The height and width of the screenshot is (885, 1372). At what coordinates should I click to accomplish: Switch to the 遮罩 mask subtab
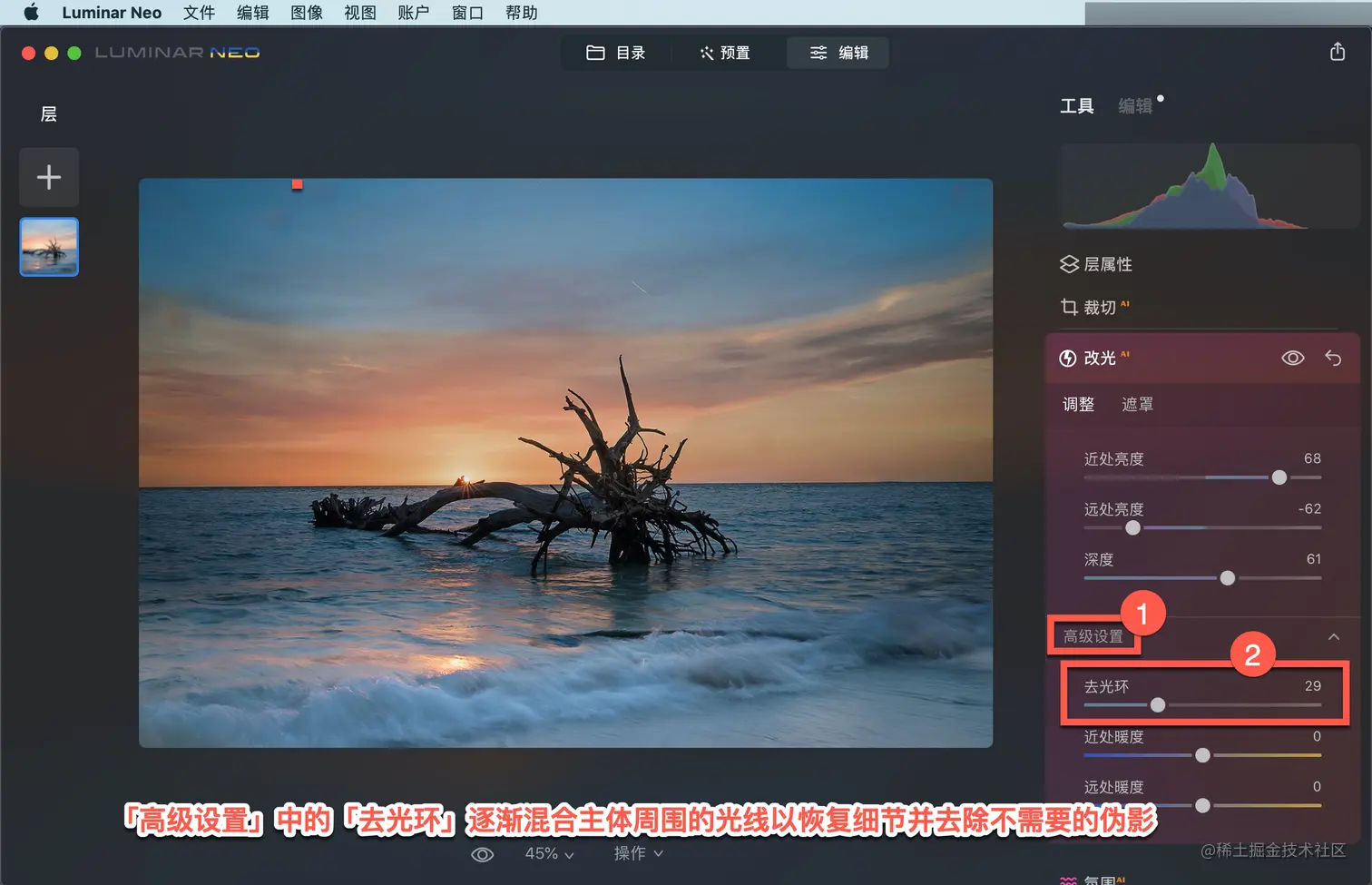[x=1138, y=405]
